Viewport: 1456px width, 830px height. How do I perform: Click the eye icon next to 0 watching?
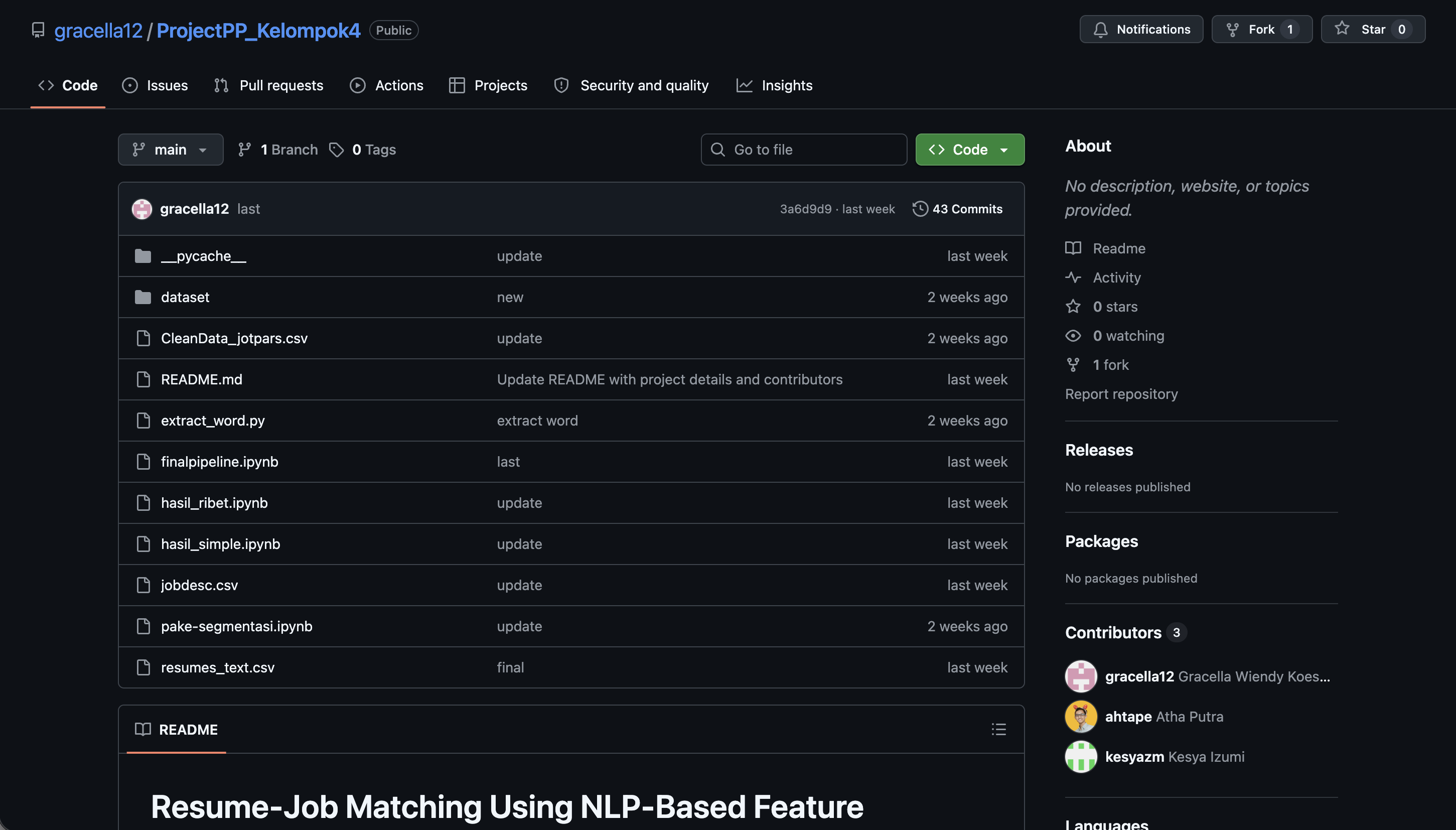[x=1073, y=336]
